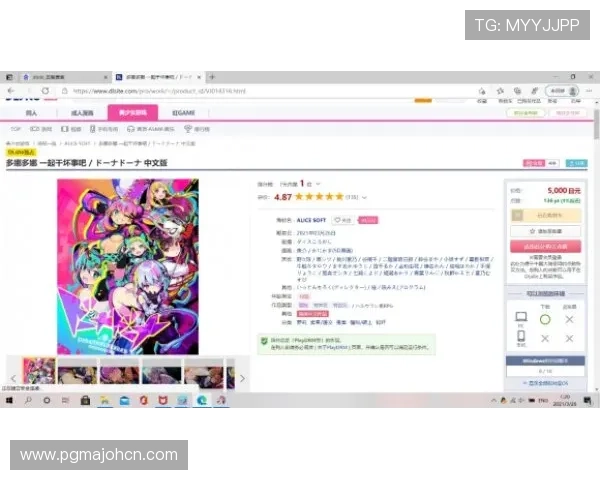Open the games sub-navigation gamepad link

pos(41,129)
